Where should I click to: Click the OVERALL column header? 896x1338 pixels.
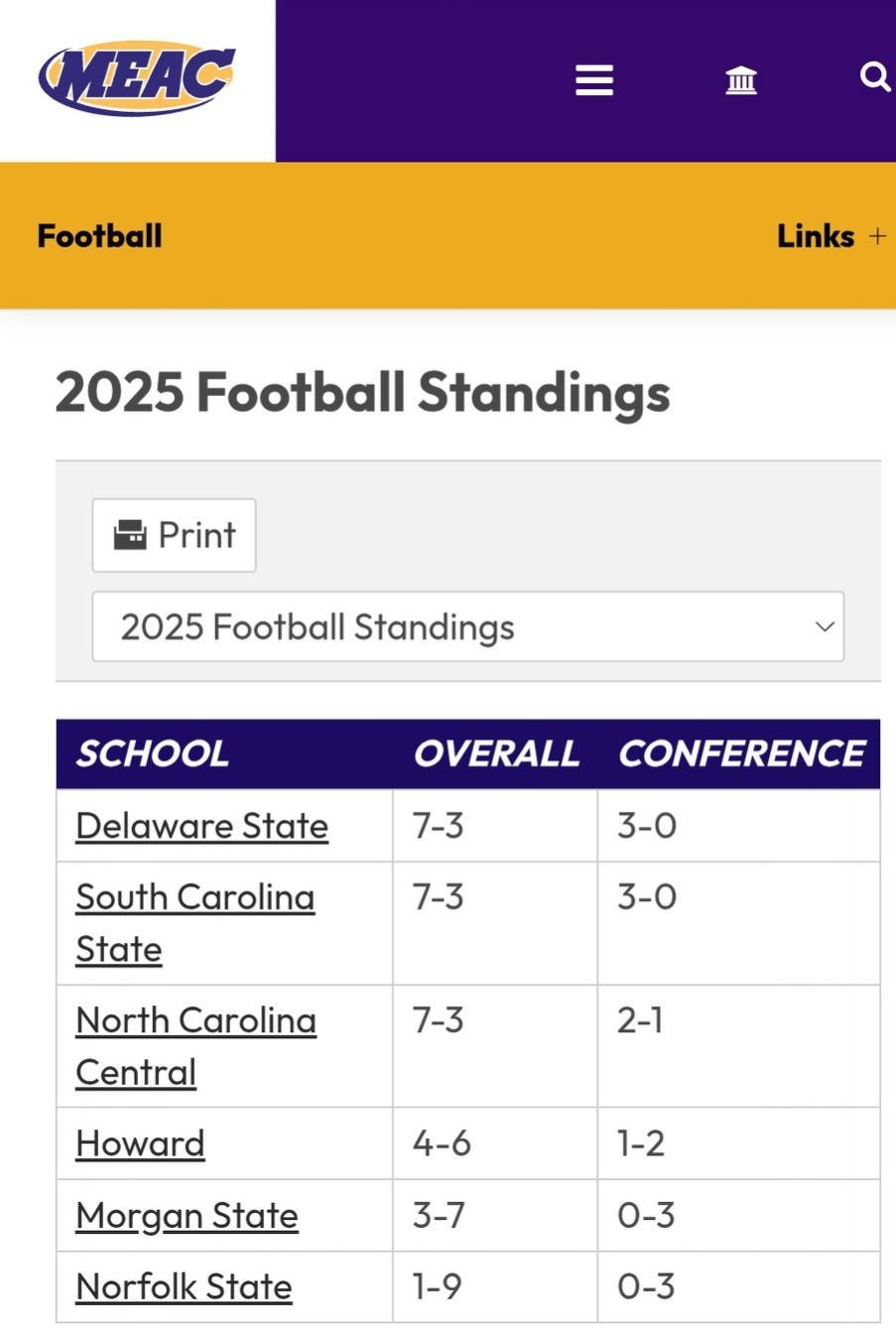pyautogui.click(x=496, y=753)
